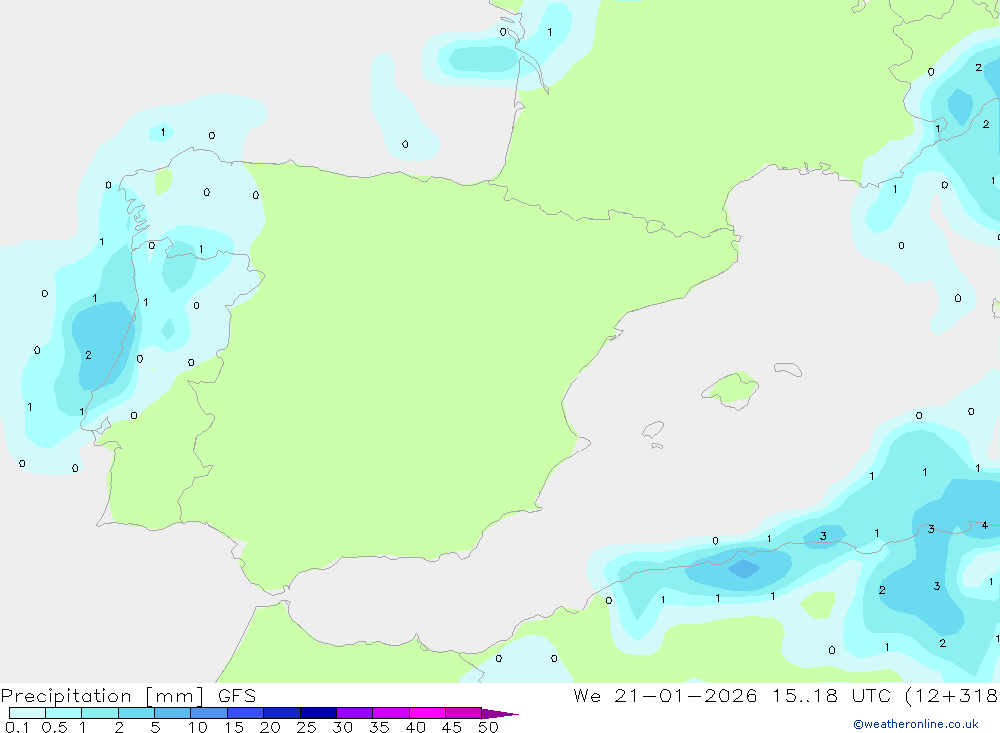
Task: Click the 'Precipitation [mm]' title text
Action: pos(102,696)
